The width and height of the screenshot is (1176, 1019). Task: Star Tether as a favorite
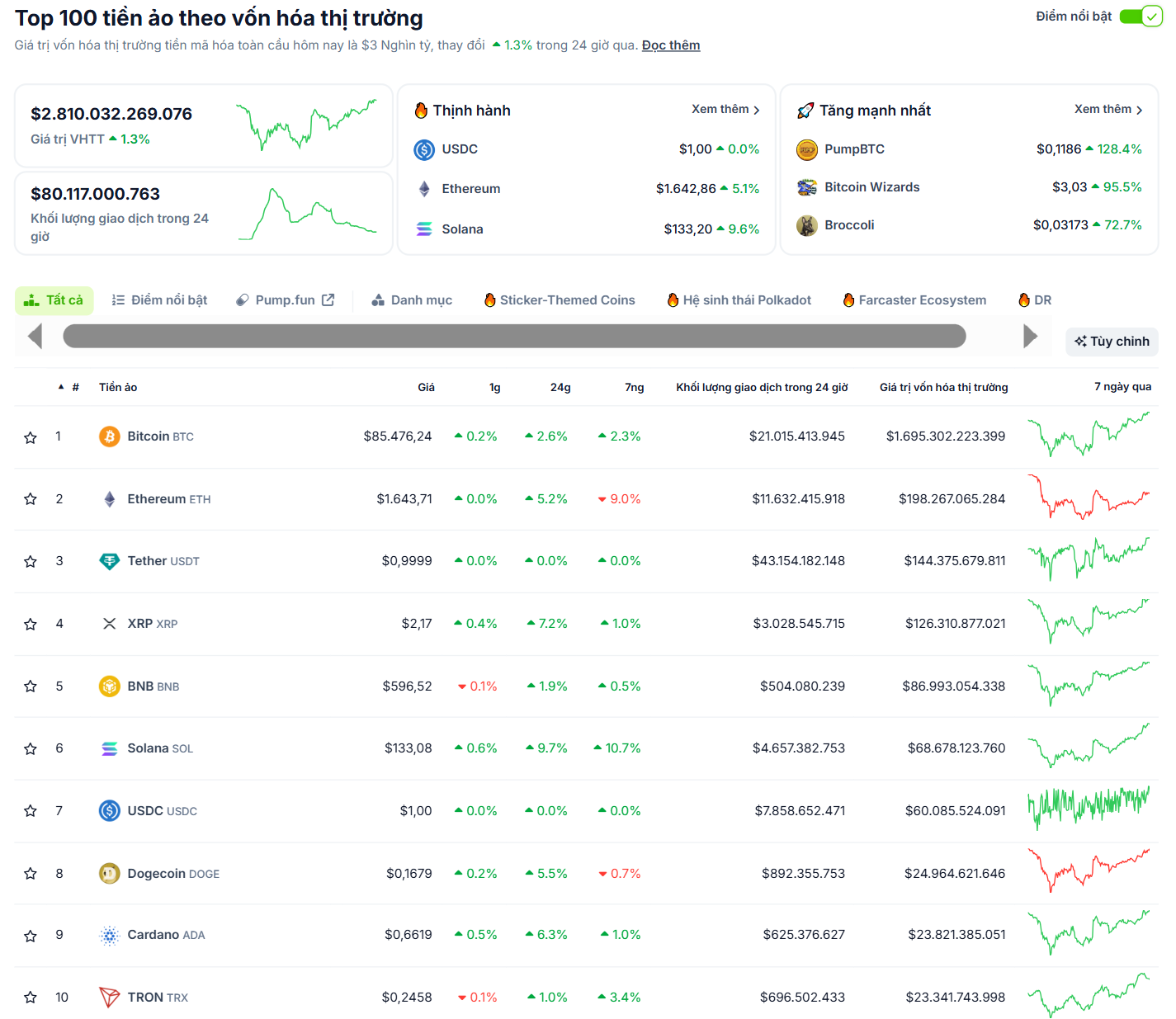pos(31,562)
